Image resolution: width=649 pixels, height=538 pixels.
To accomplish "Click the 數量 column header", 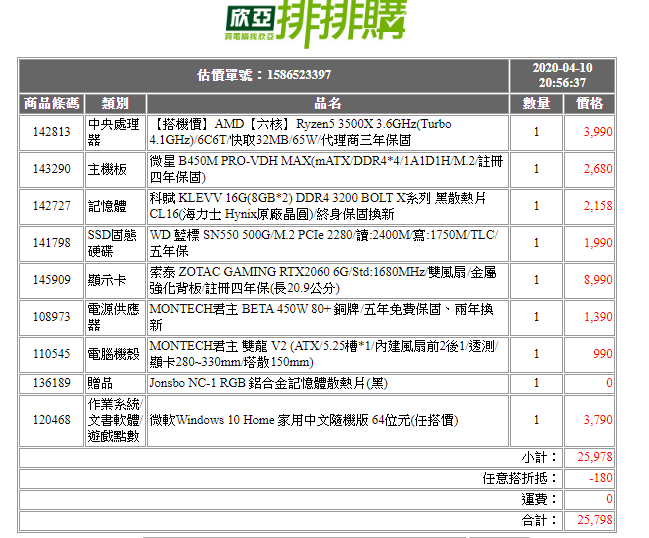I will pos(536,103).
